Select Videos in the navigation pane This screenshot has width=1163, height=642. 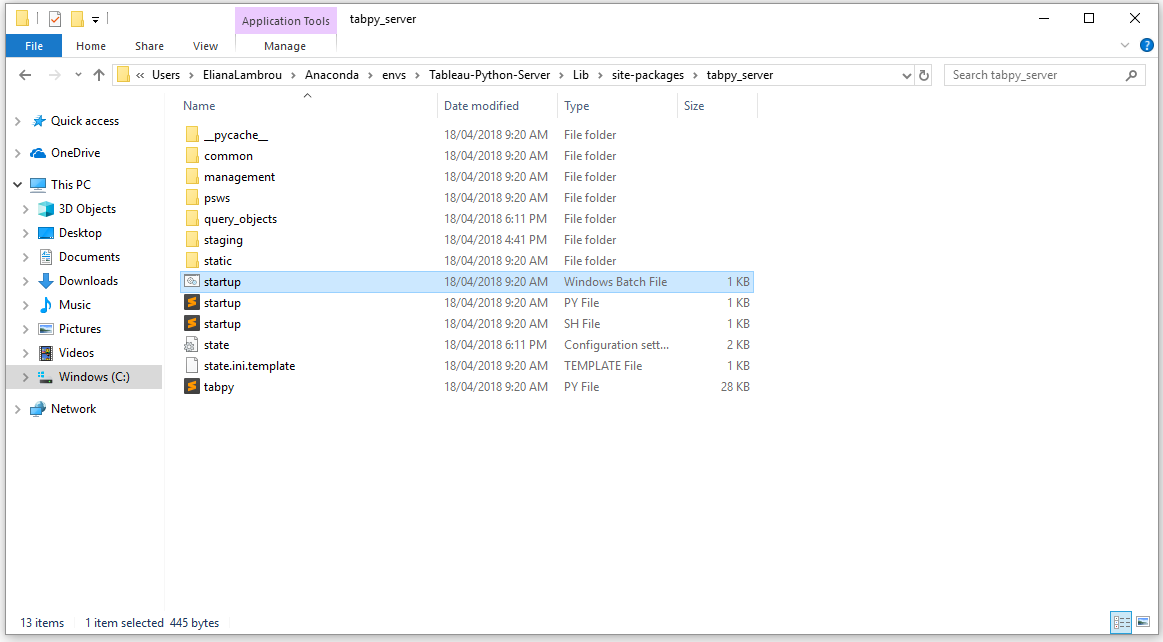76,353
